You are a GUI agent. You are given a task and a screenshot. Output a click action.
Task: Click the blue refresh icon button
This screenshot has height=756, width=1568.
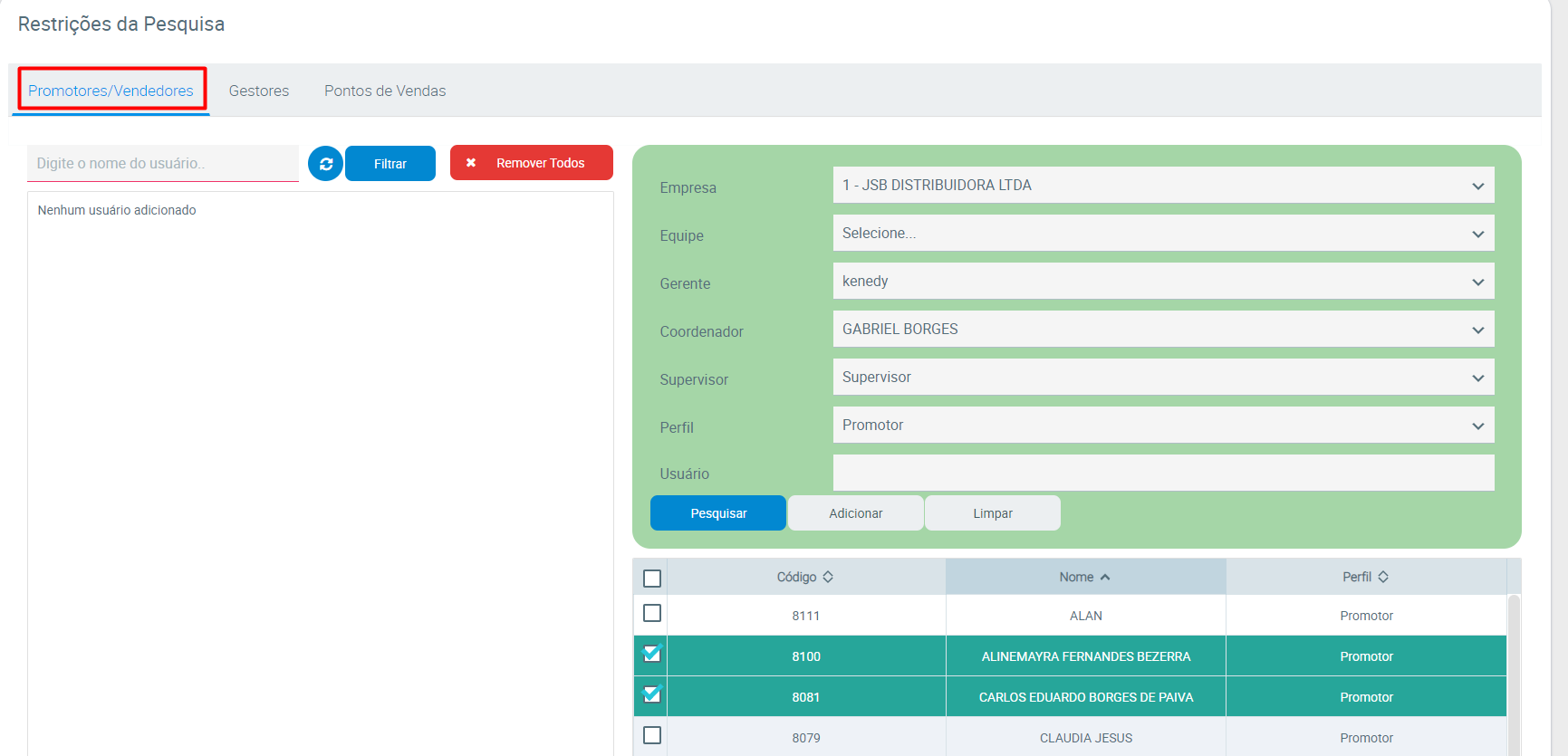tap(325, 164)
